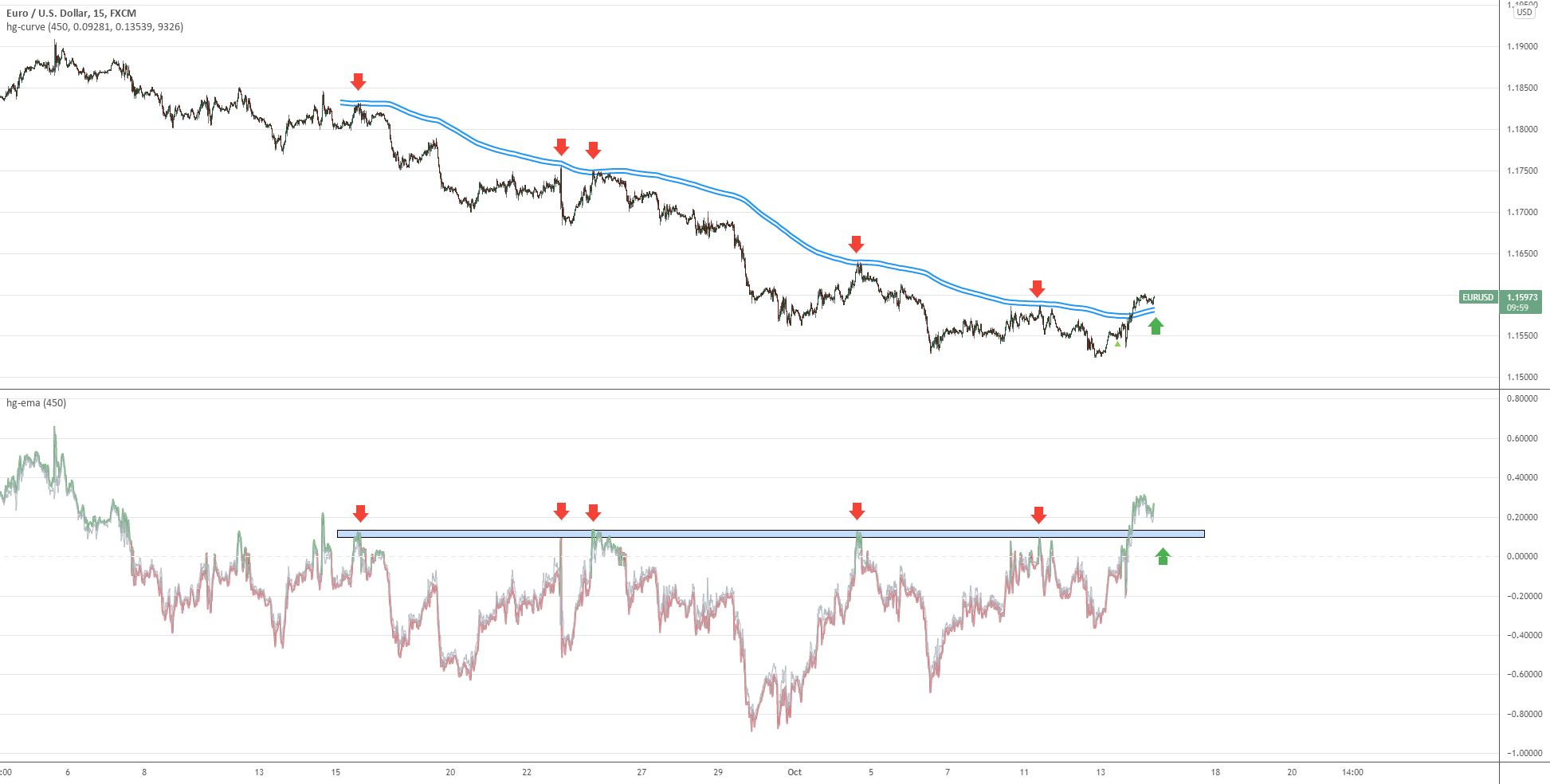Select the large green up arrow in price pane

point(1156,326)
